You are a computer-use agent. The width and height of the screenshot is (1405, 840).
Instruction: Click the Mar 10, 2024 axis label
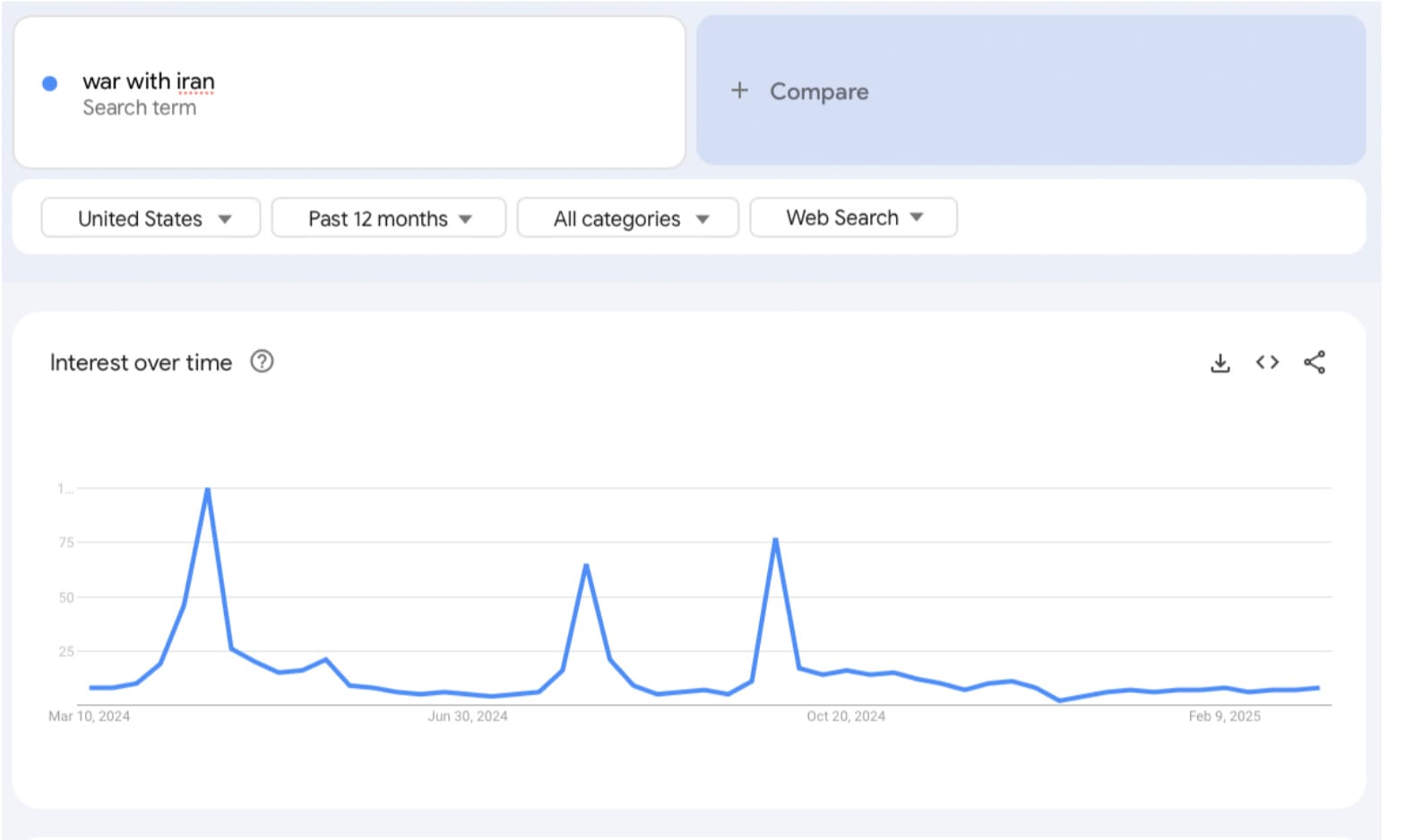click(89, 716)
